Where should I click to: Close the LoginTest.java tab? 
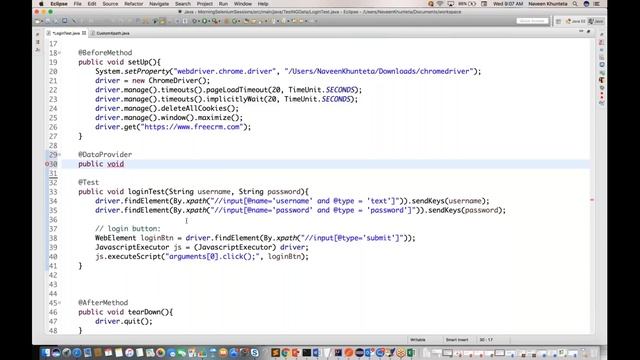point(84,33)
